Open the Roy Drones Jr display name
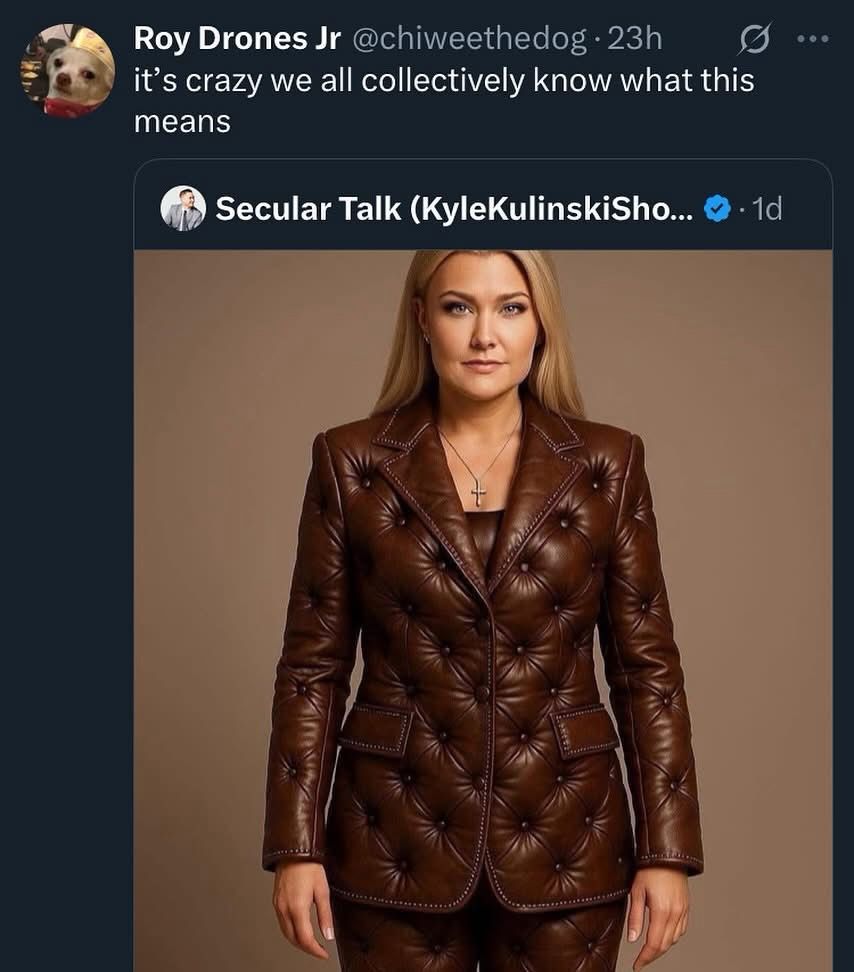 click(236, 38)
